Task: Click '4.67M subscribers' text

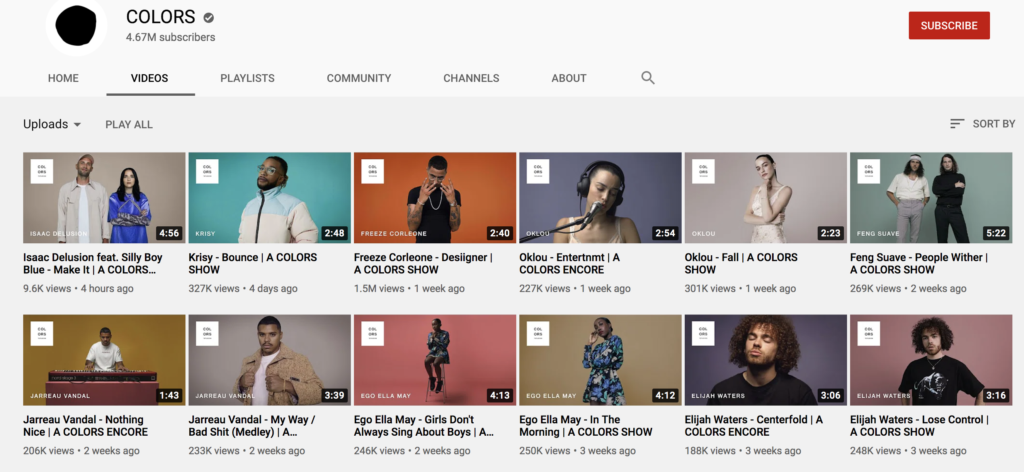Action: (170, 37)
